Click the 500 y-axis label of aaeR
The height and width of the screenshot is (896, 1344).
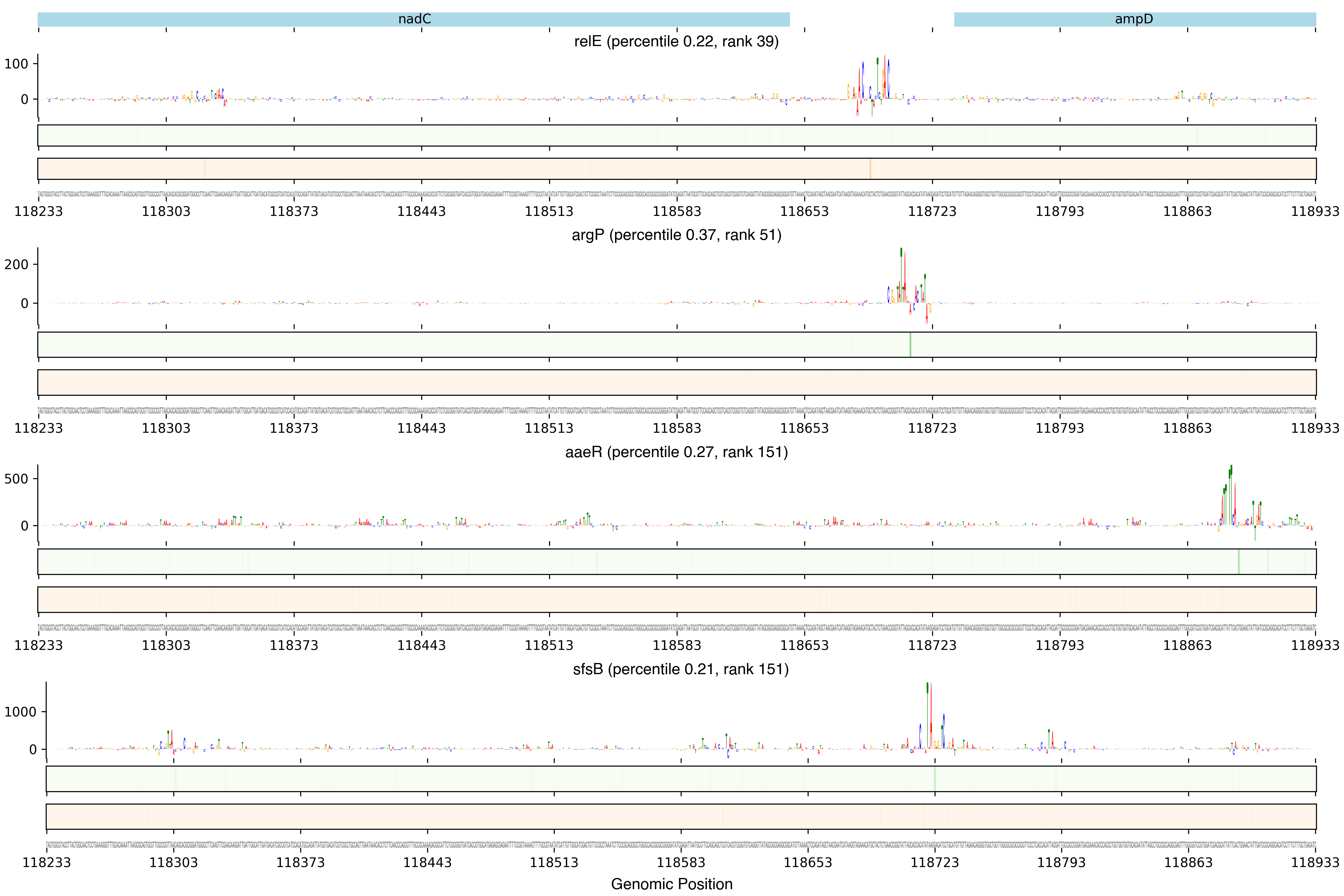[x=16, y=479]
